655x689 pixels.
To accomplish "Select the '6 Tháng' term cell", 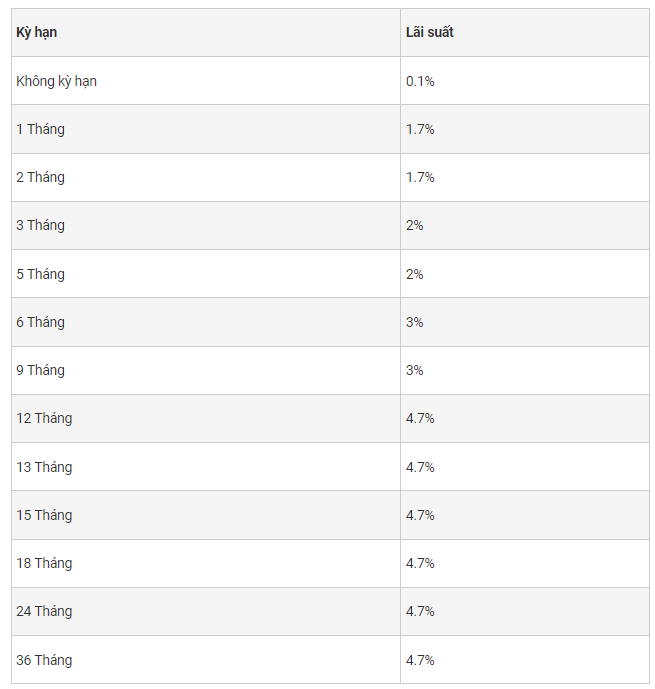I will point(206,322).
